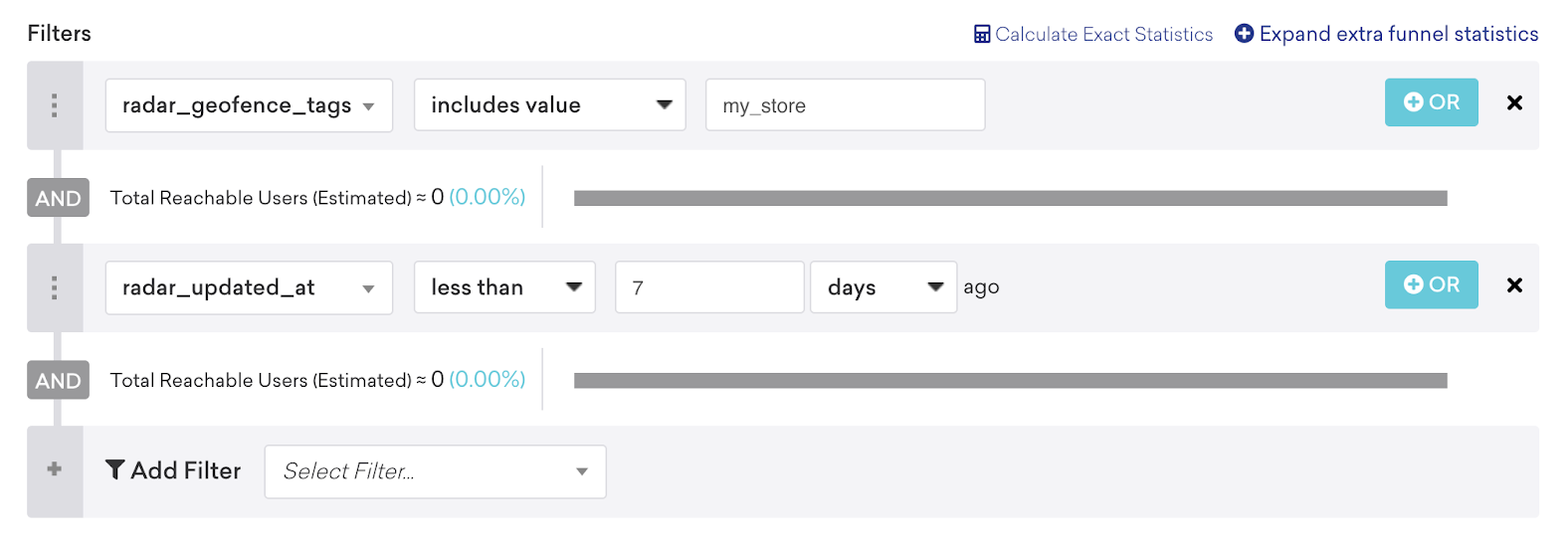Remove the radar_updated_at filter with X
The height and width of the screenshot is (547, 1568).
pyautogui.click(x=1514, y=285)
